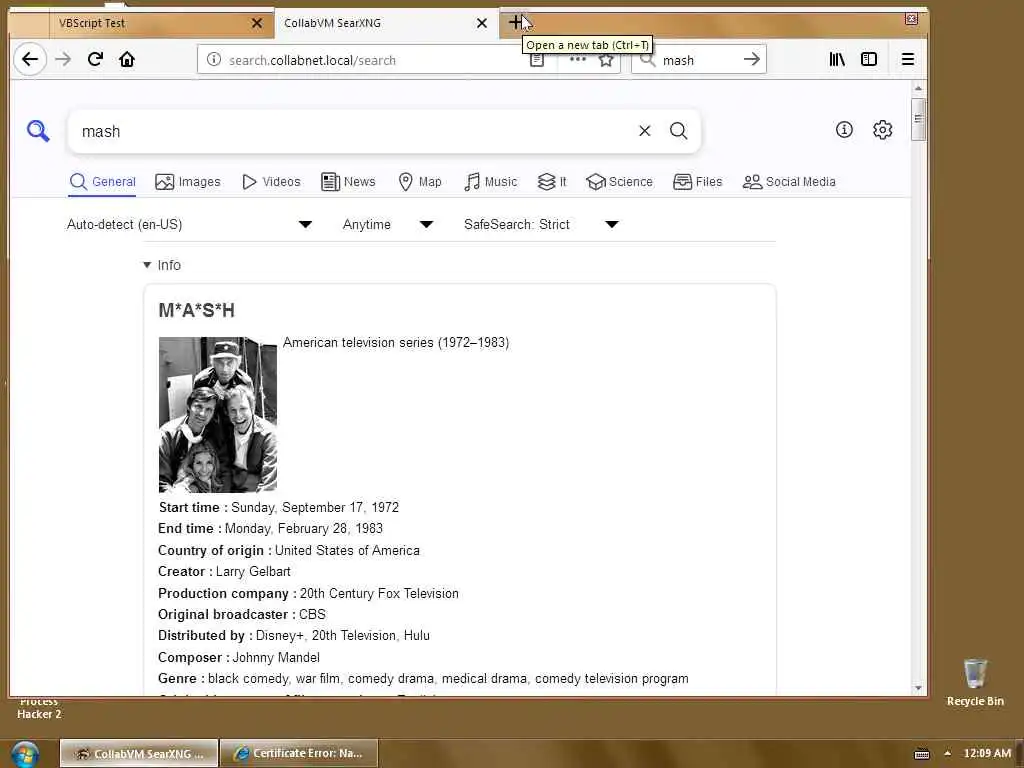The image size is (1024, 768).
Task: Switch to It category results
Action: point(552,182)
